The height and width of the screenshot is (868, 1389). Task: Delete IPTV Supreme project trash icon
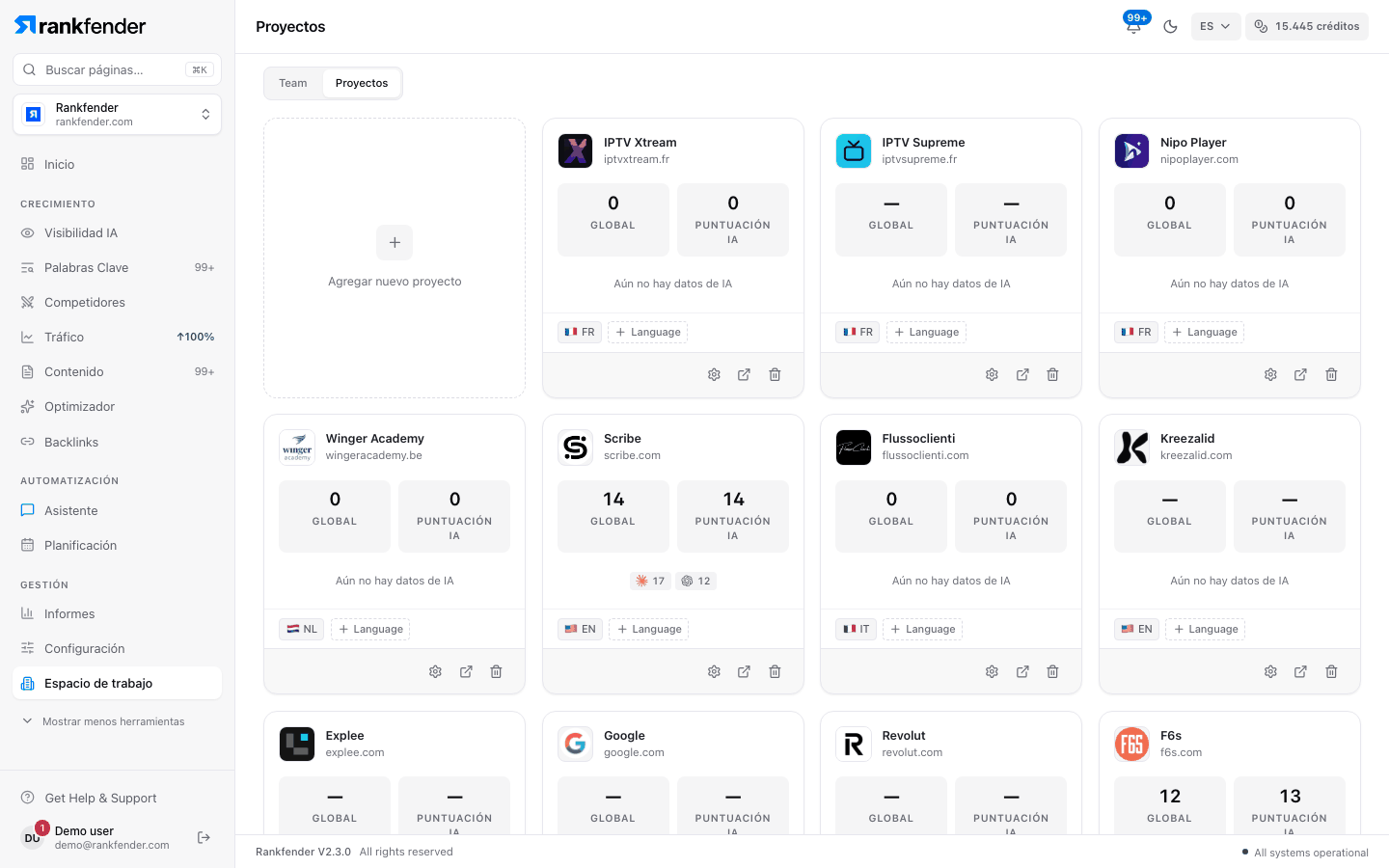point(1052,374)
